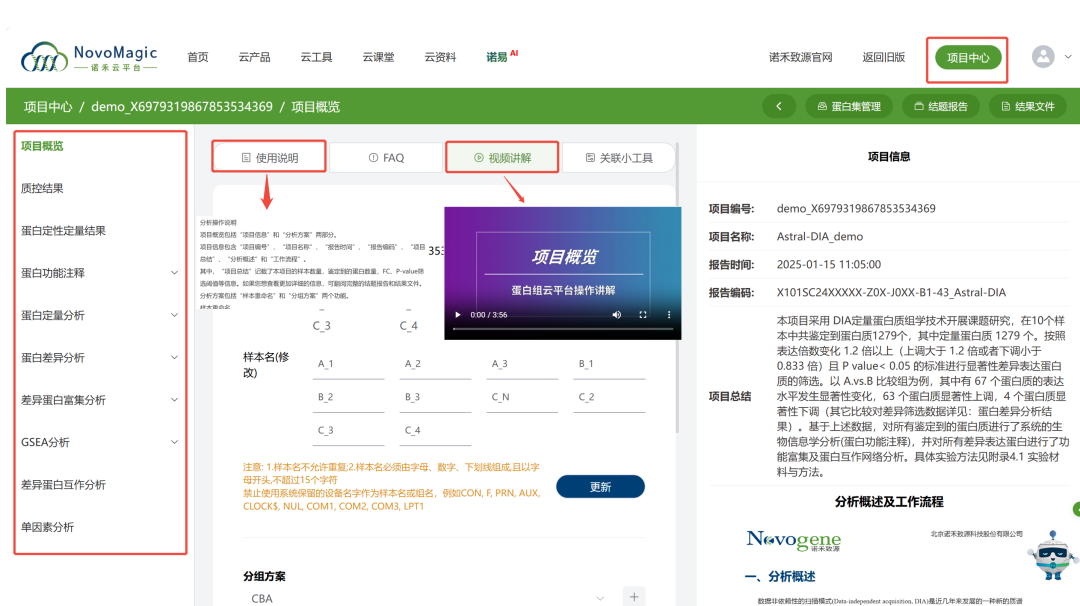Open 云产品 menu
The image size is (1080, 606).
click(254, 57)
